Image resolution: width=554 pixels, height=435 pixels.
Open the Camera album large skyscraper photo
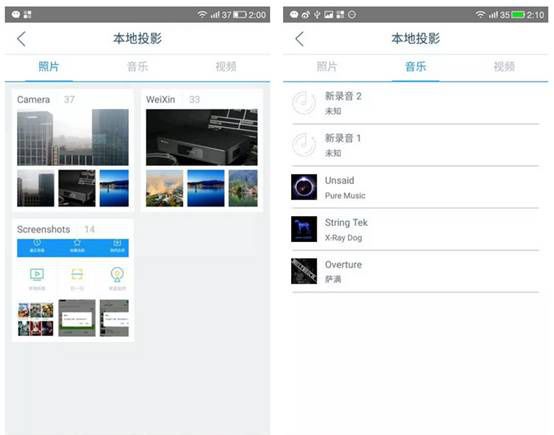coord(73,137)
